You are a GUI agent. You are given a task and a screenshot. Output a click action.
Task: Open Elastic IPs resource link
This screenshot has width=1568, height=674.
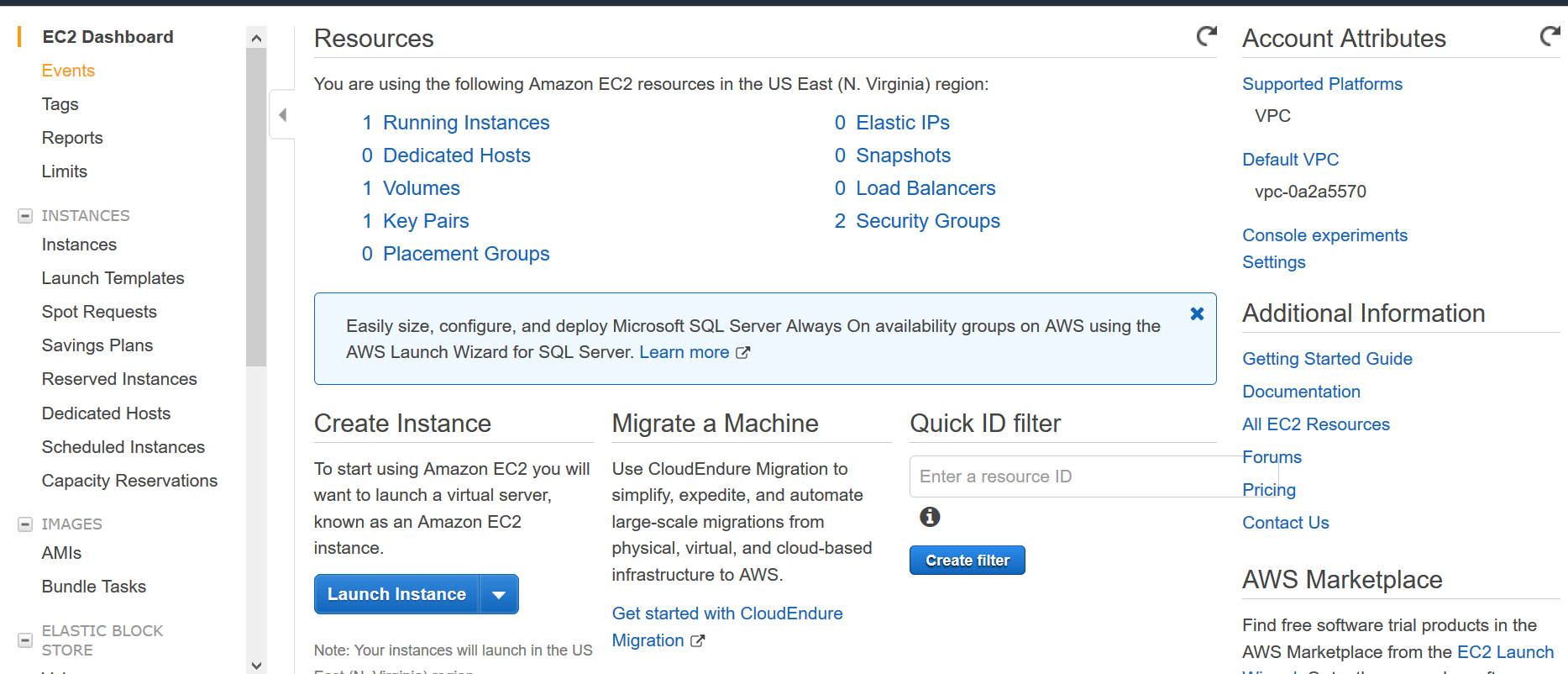click(903, 123)
